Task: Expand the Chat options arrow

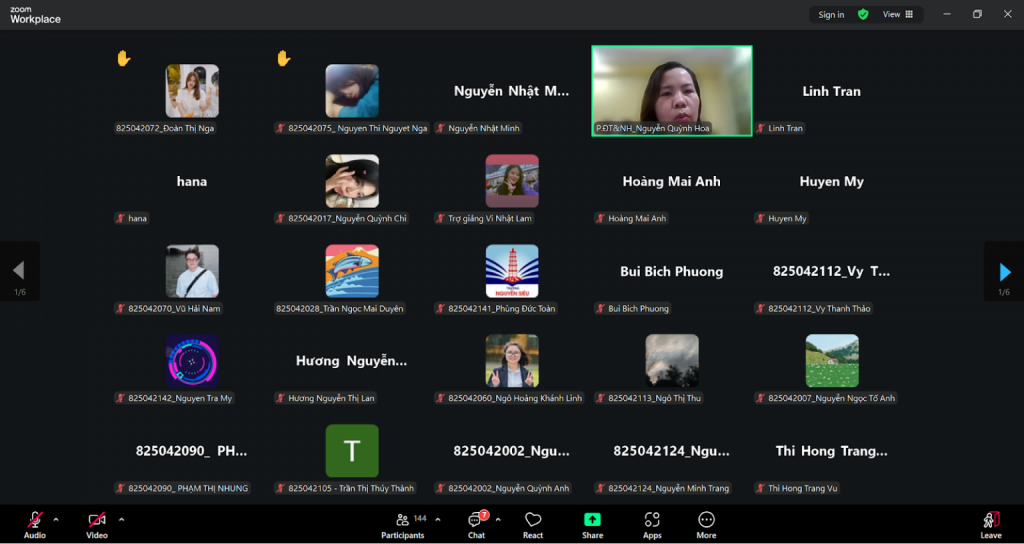Action: click(498, 519)
